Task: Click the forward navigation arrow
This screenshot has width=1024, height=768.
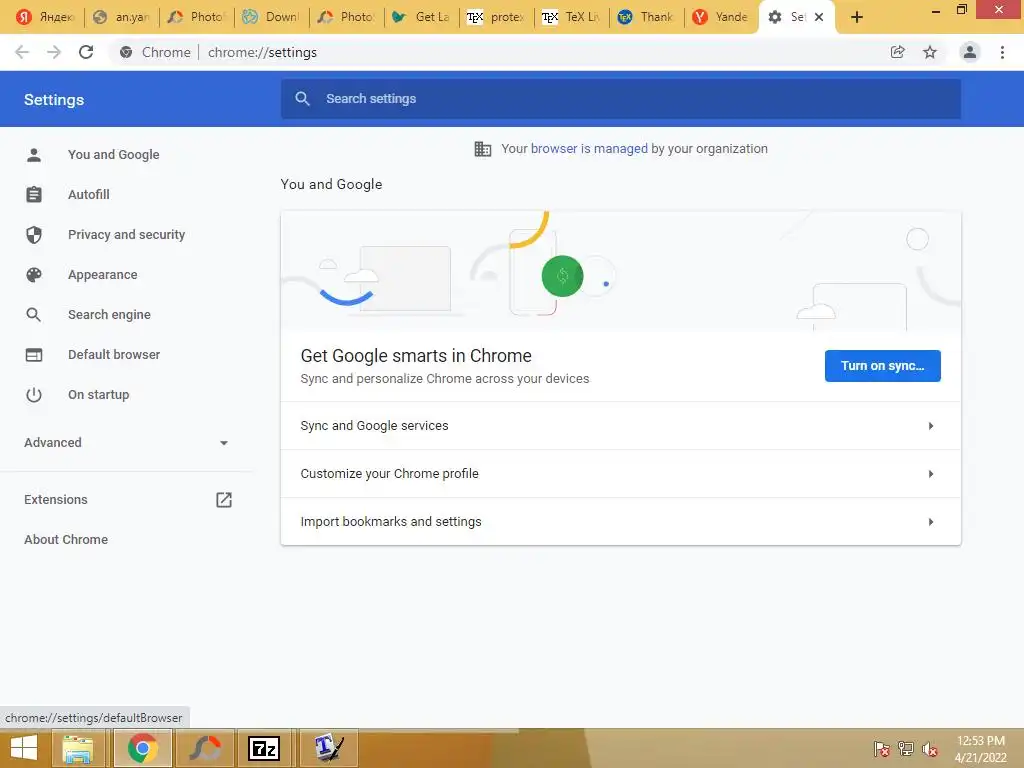Action: 54,52
